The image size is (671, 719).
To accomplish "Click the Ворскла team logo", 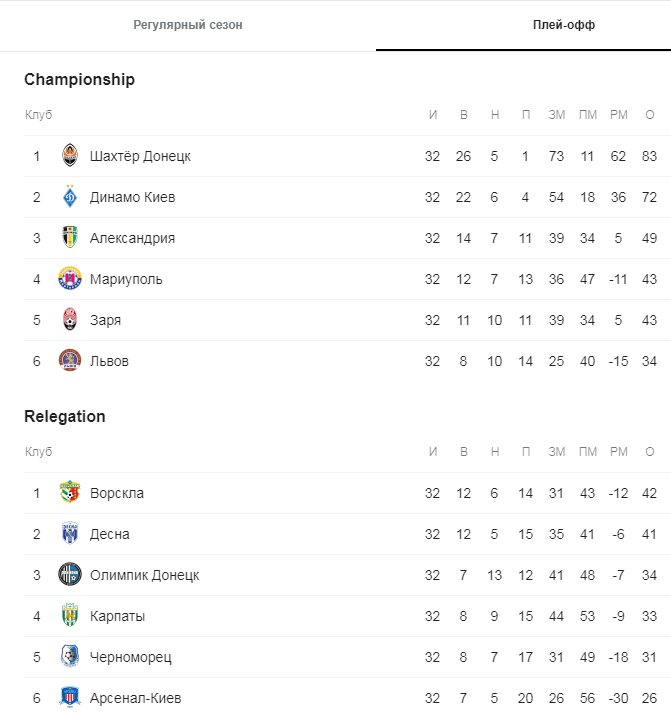I will coord(70,492).
